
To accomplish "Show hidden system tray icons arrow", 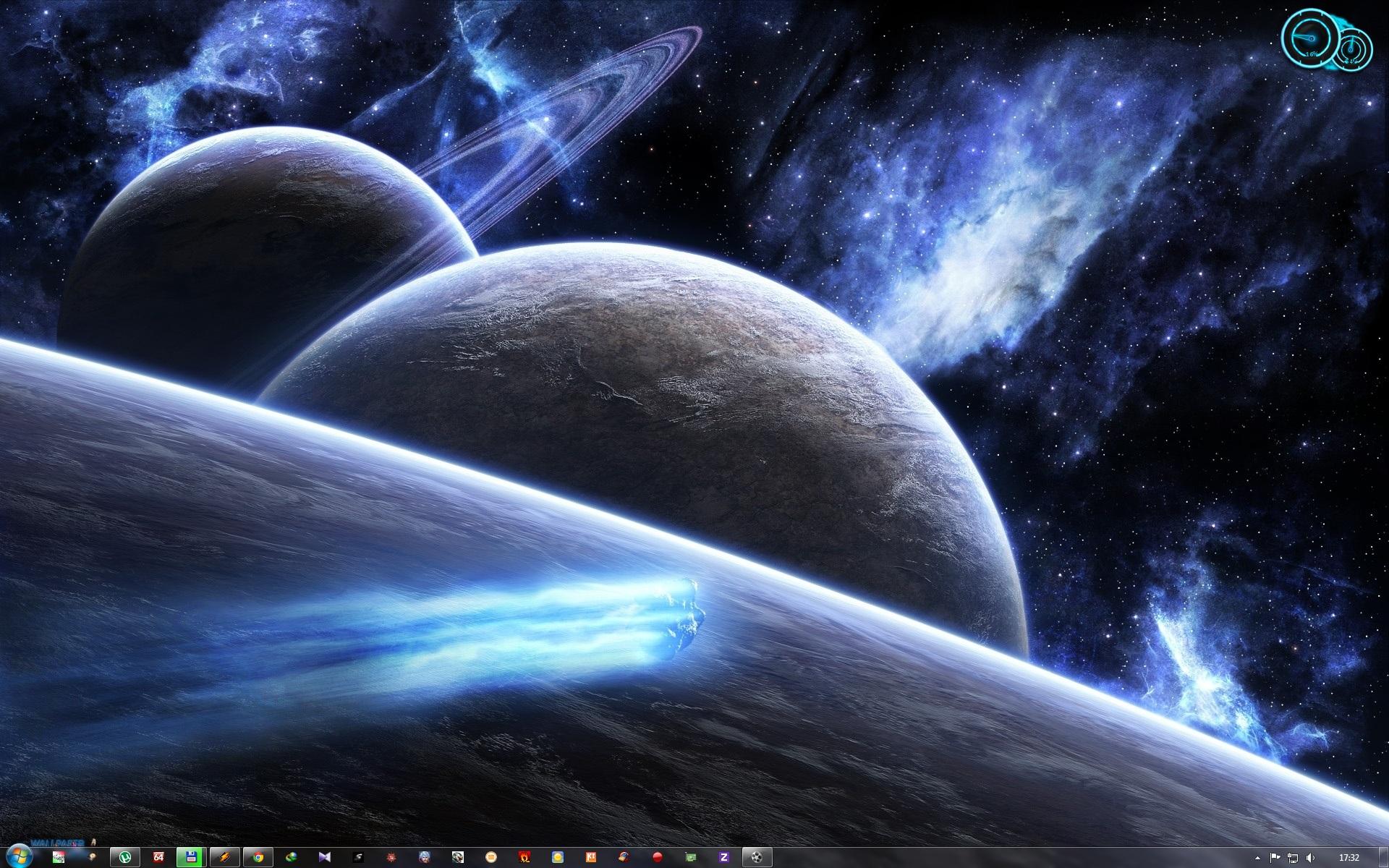I will pos(1257,858).
